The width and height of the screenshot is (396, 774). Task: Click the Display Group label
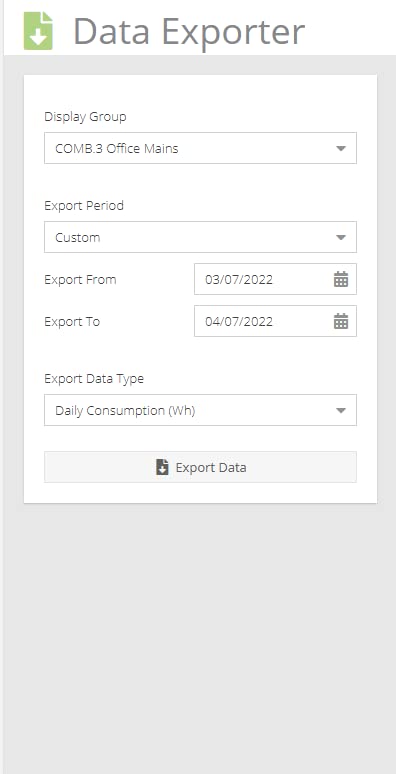[85, 117]
